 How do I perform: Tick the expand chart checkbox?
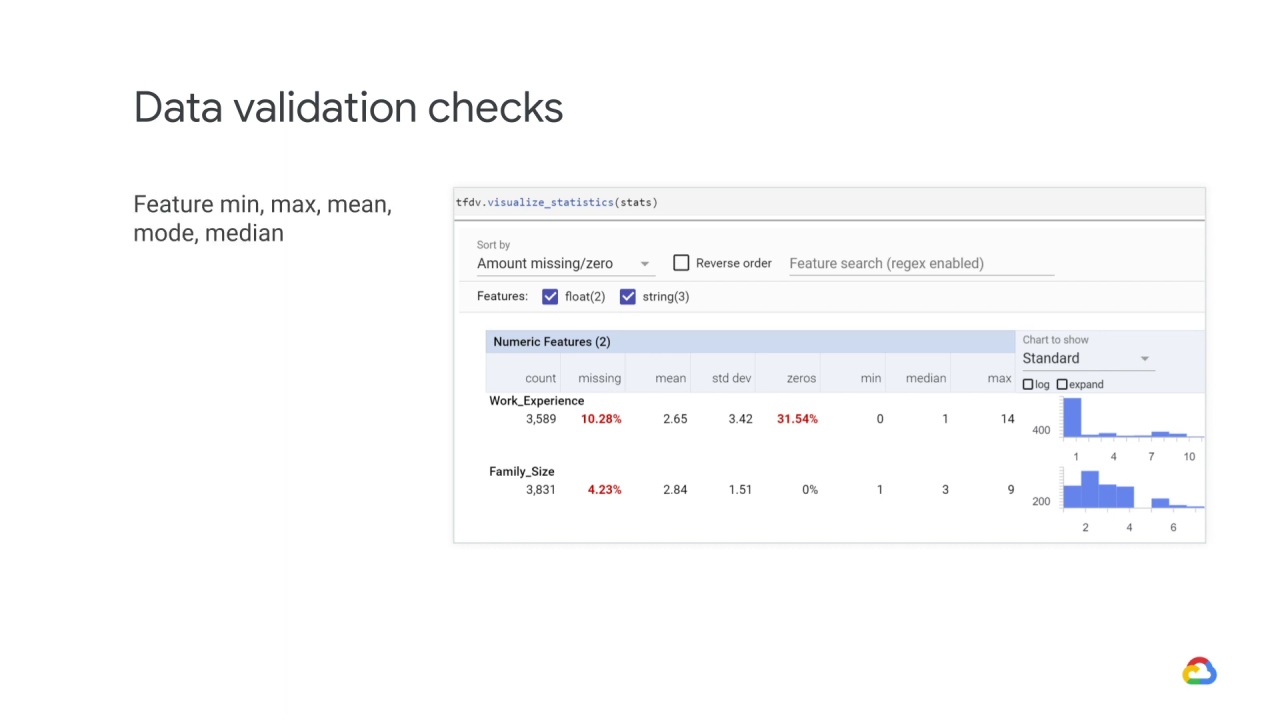(x=1062, y=385)
